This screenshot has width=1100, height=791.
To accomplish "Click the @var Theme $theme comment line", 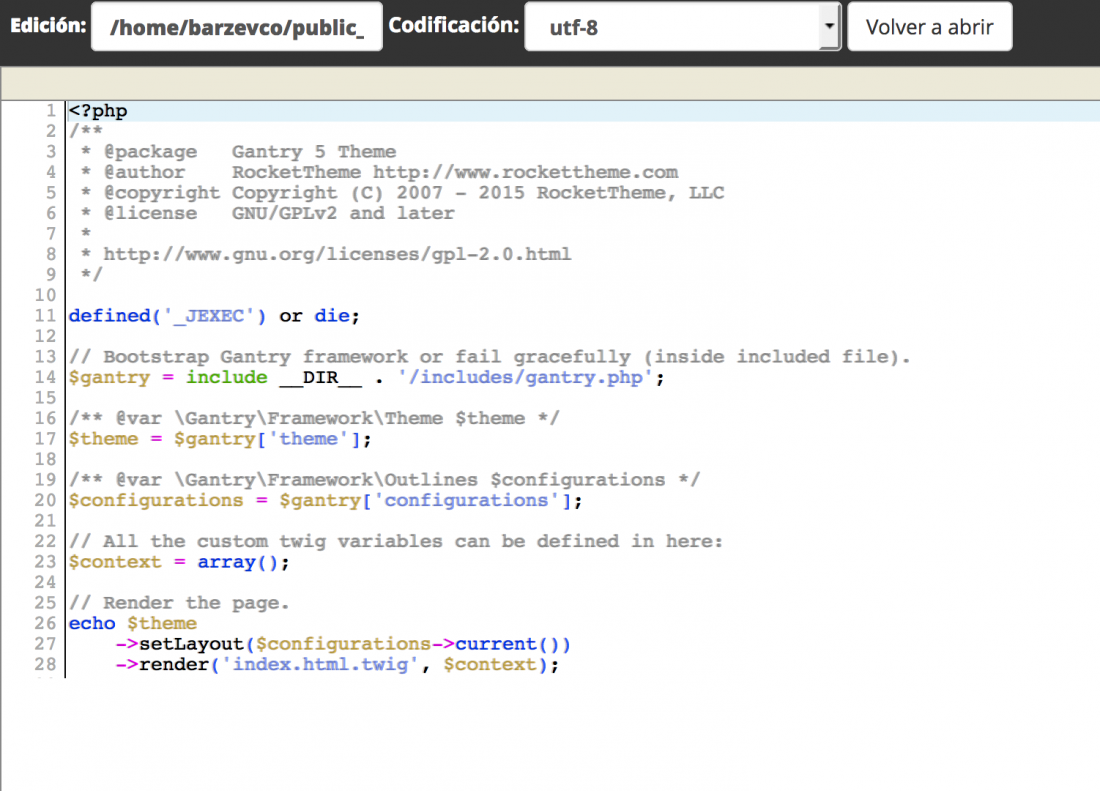I will pyautogui.click(x=314, y=419).
